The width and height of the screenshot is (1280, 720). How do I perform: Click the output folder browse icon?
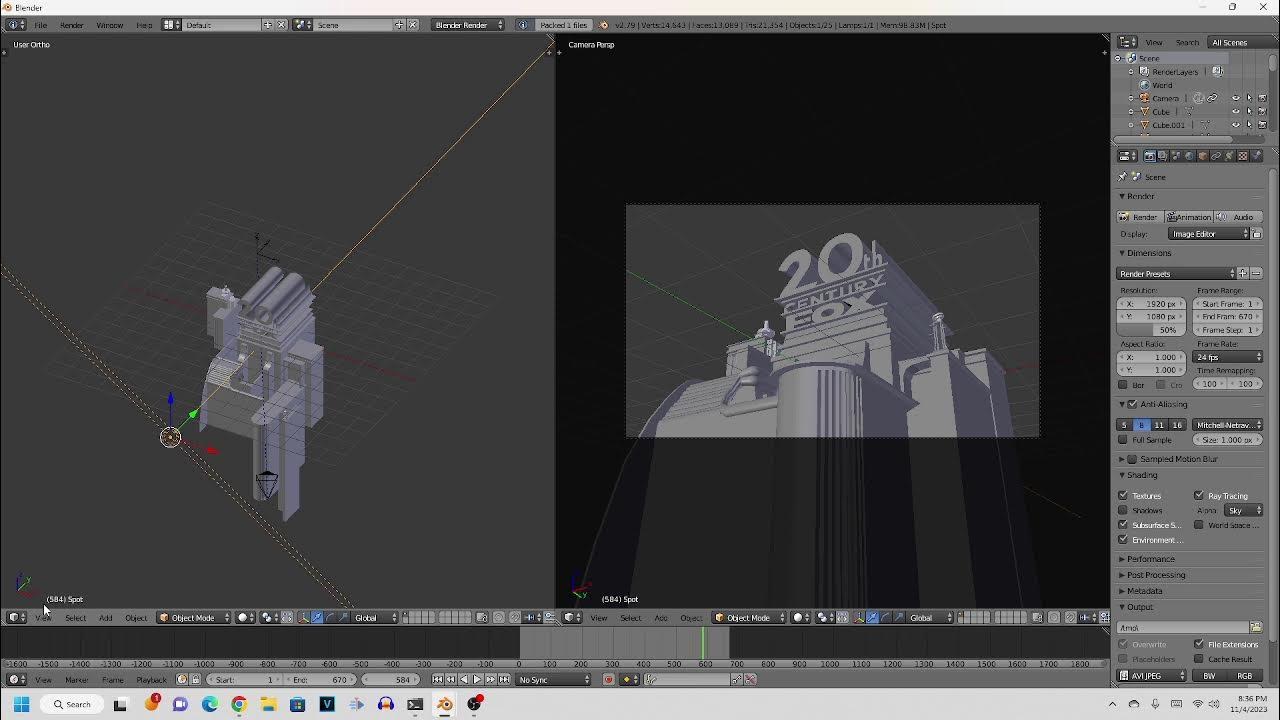1256,627
